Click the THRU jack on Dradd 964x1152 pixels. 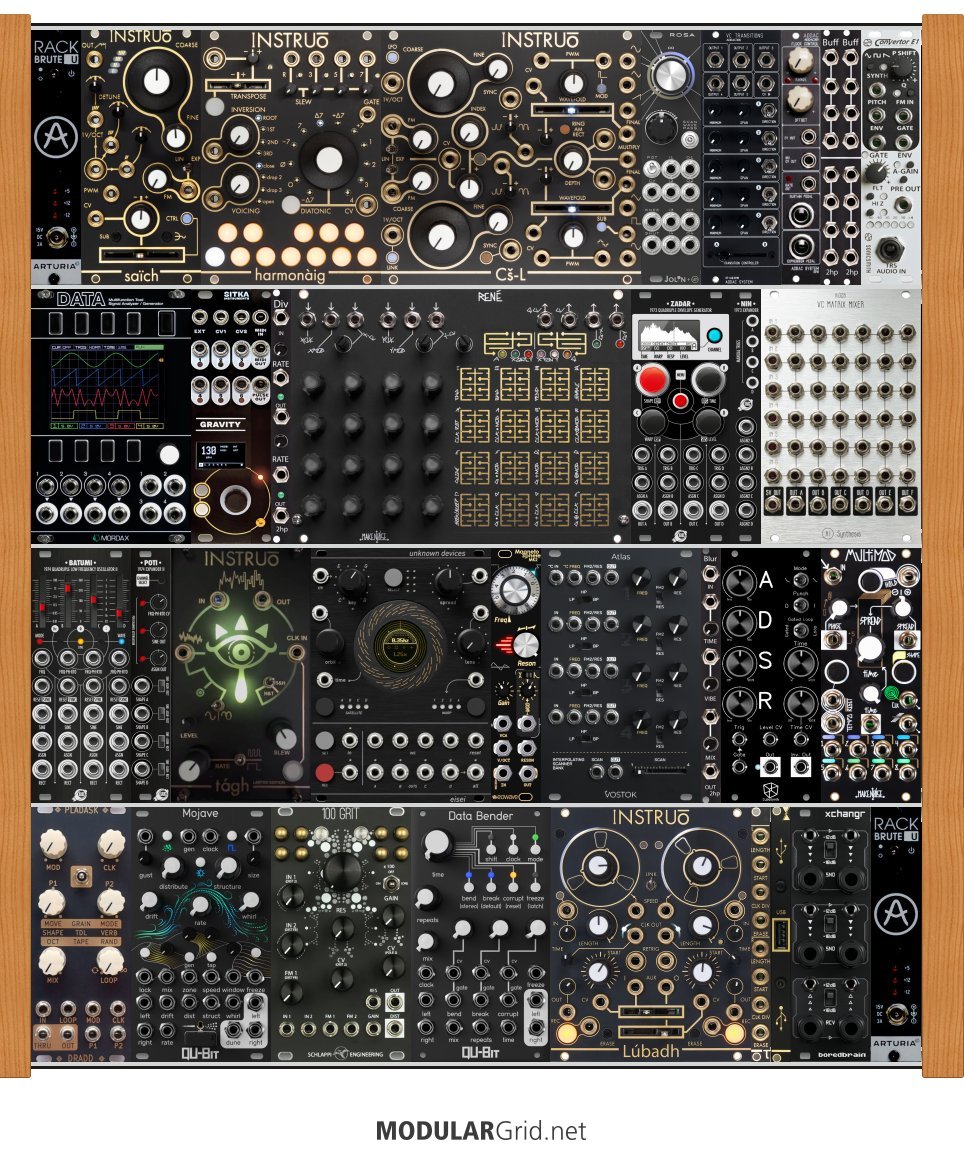click(43, 1035)
